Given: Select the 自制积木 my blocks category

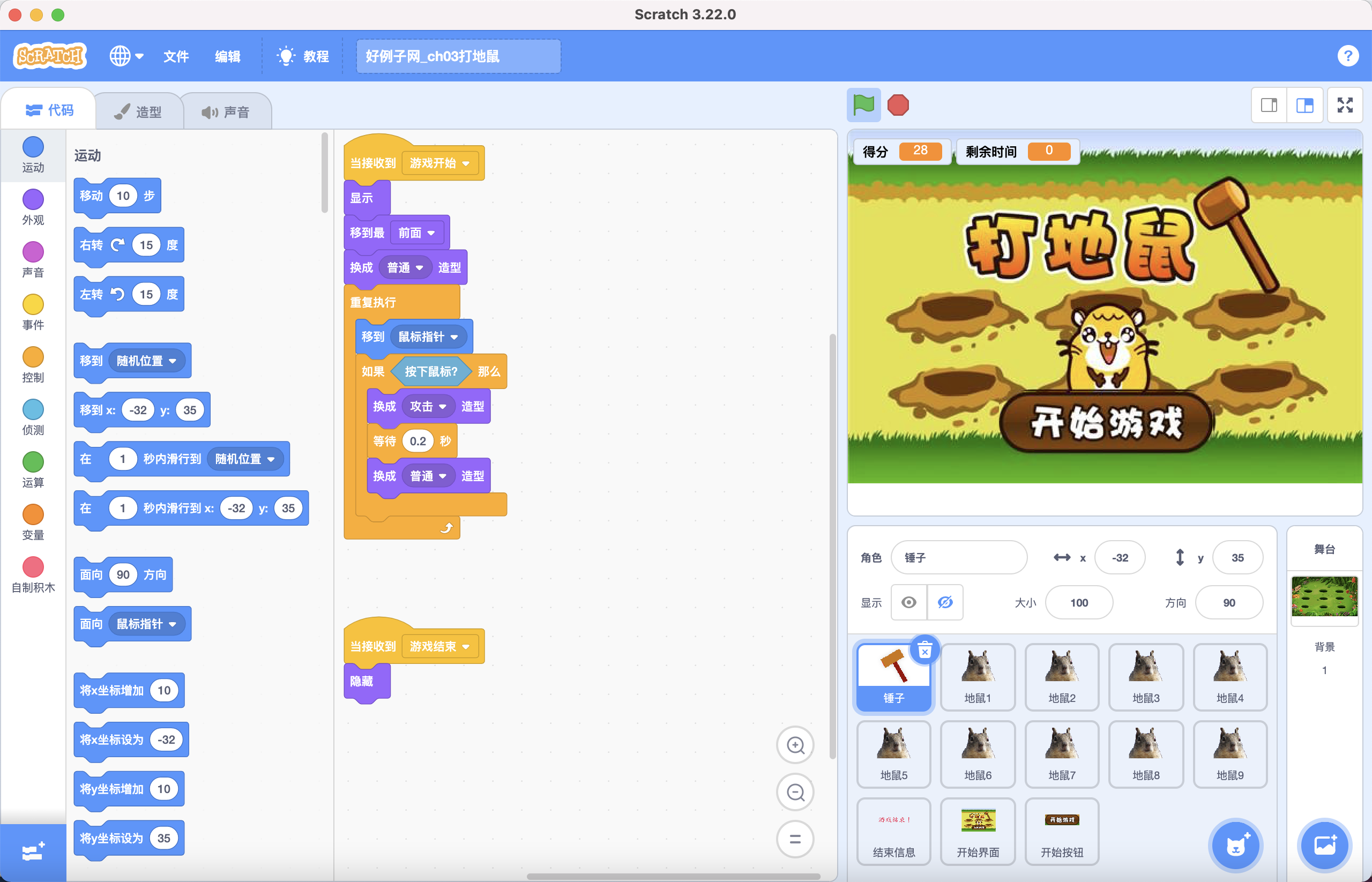Looking at the screenshot, I should click(x=33, y=575).
